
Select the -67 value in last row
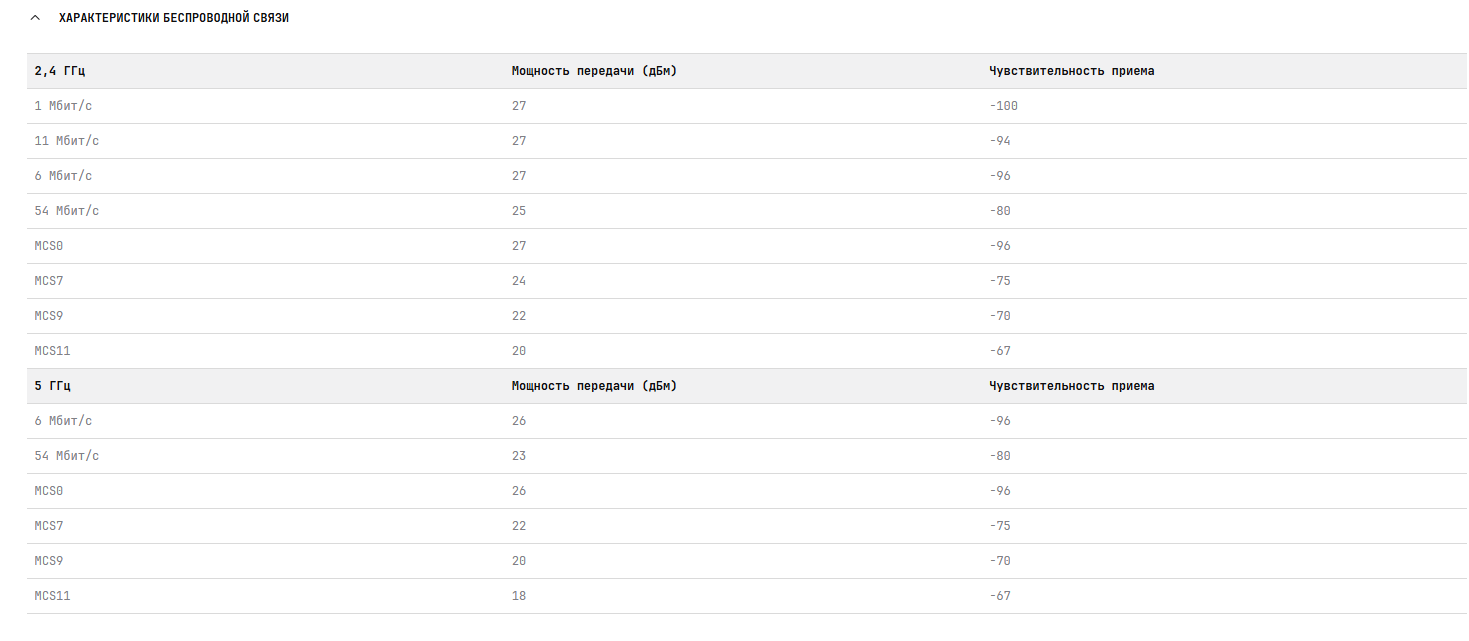pyautogui.click(x=1000, y=596)
